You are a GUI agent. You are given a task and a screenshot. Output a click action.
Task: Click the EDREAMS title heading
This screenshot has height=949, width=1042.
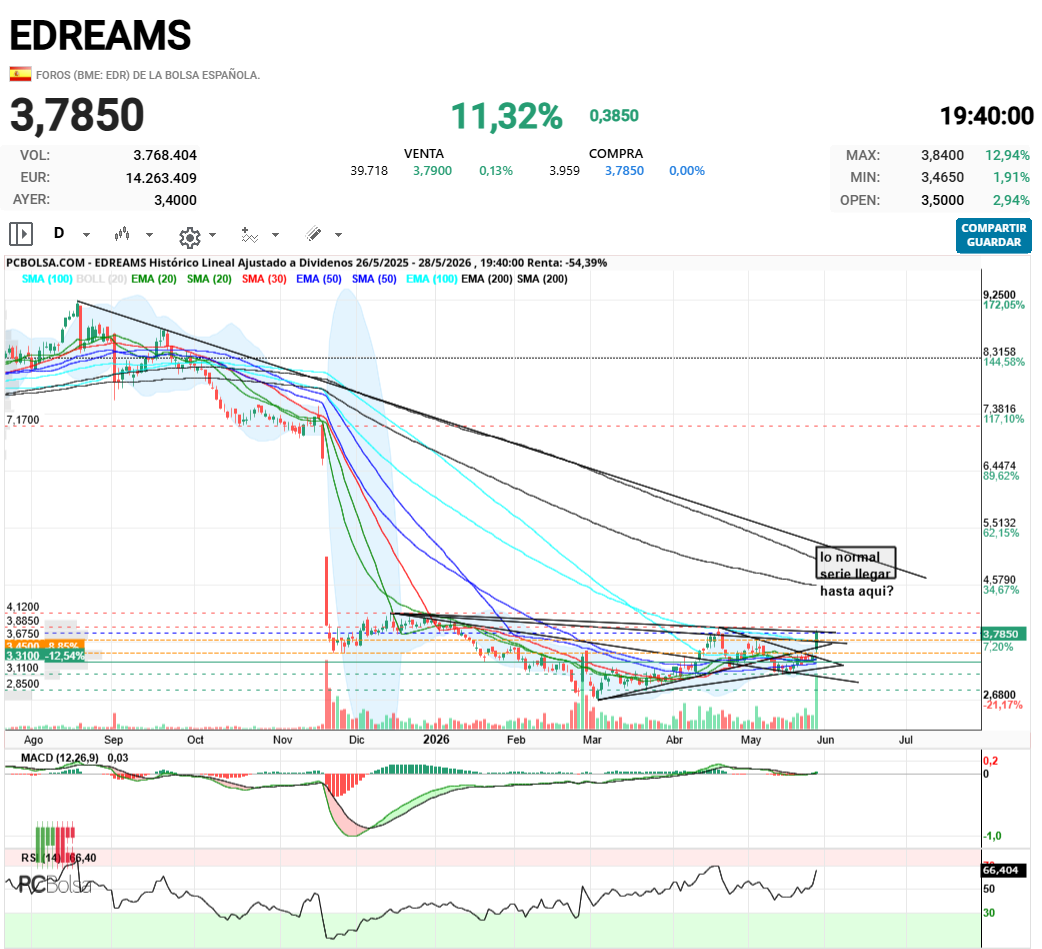click(x=100, y=35)
